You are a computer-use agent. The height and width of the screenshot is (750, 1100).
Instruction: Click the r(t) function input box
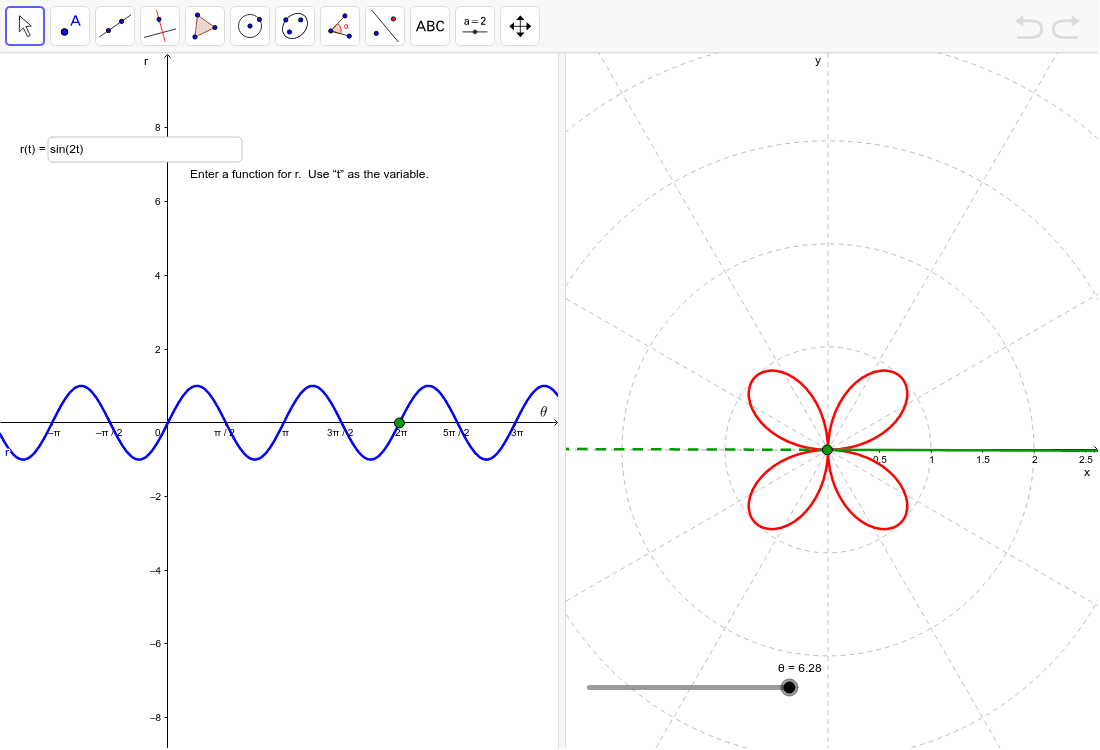145,149
